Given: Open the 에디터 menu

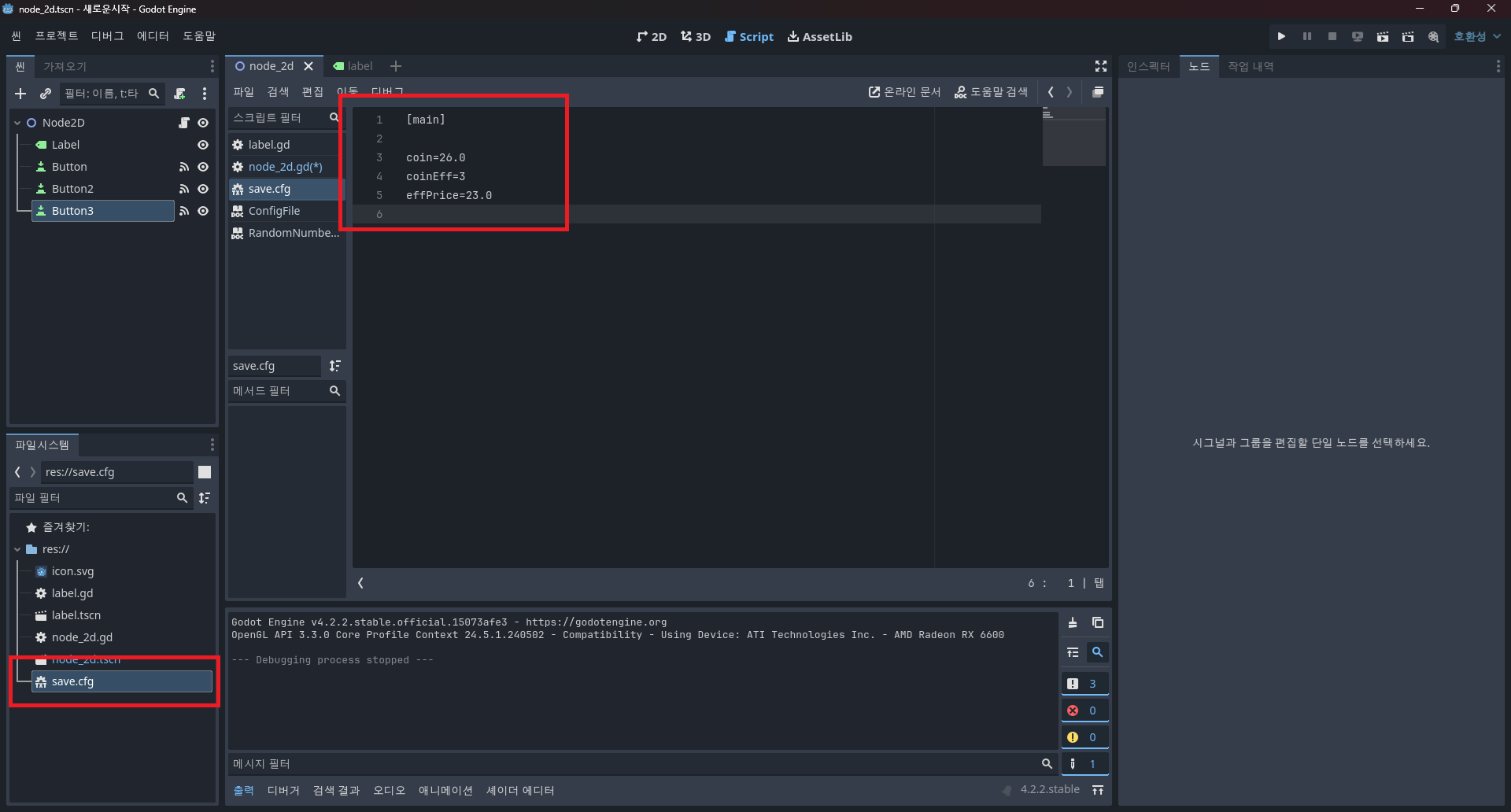Looking at the screenshot, I should [153, 36].
